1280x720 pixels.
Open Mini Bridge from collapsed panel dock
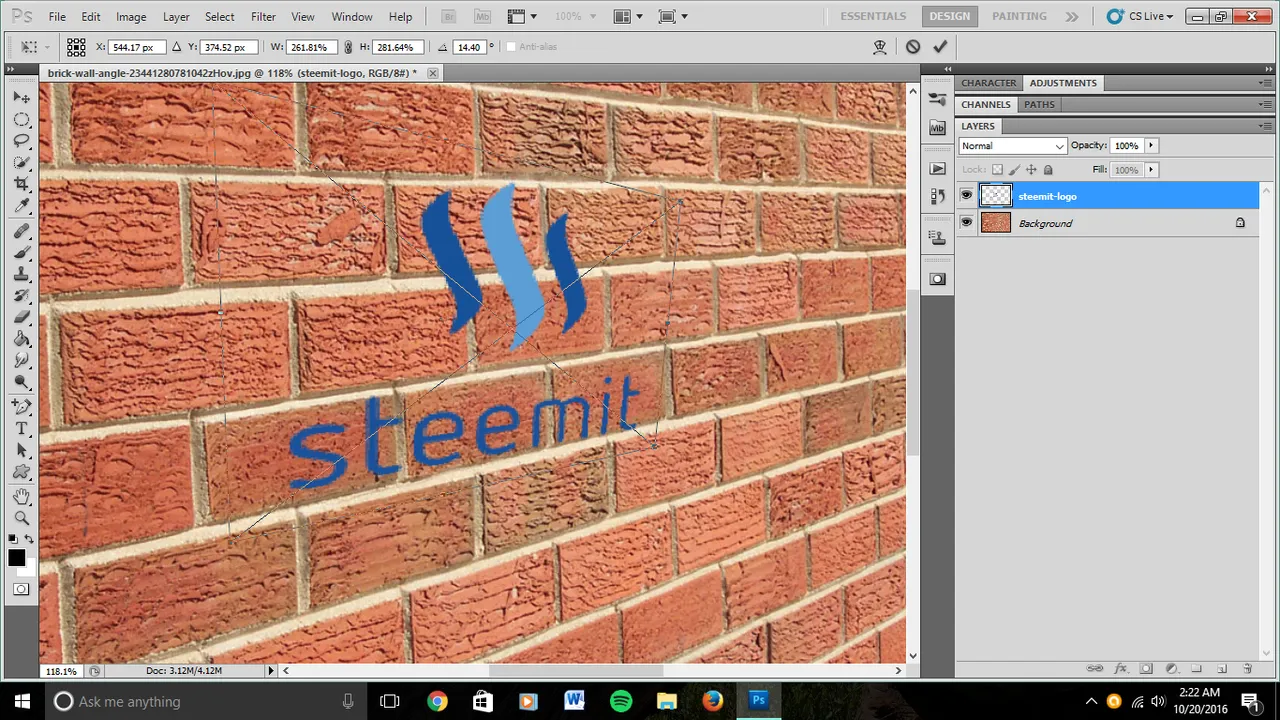pos(937,128)
